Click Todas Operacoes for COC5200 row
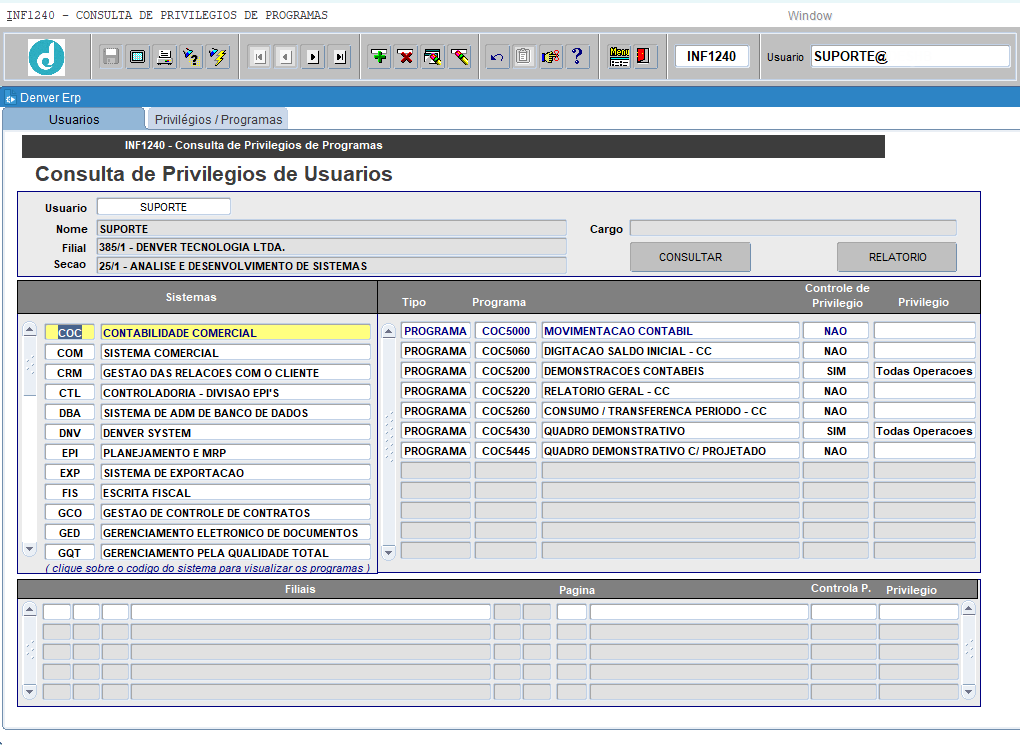 [x=924, y=371]
